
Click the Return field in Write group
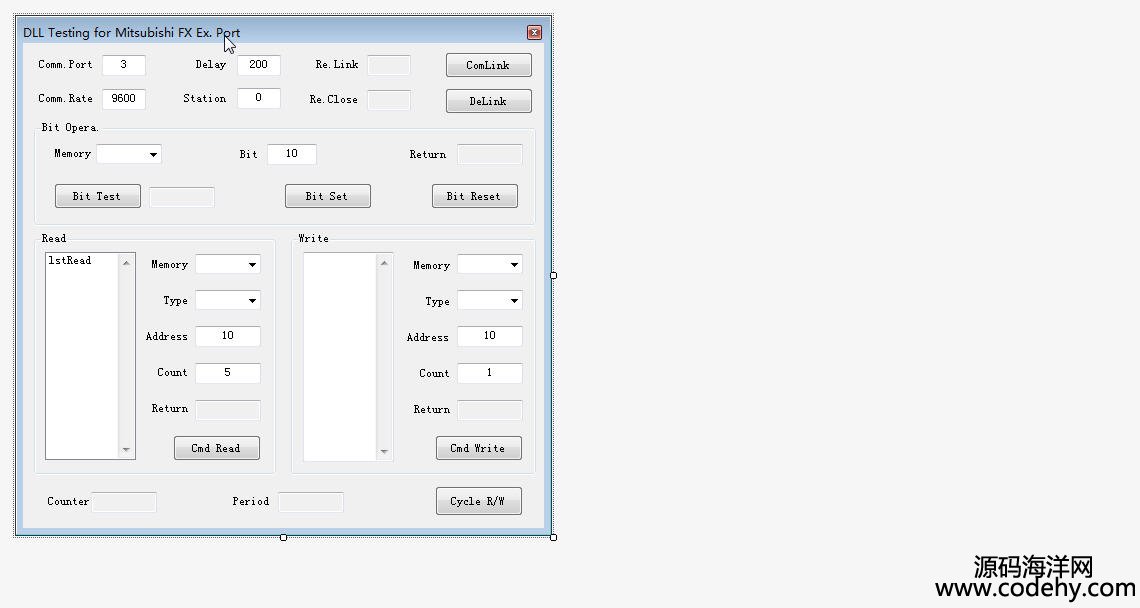(x=489, y=410)
